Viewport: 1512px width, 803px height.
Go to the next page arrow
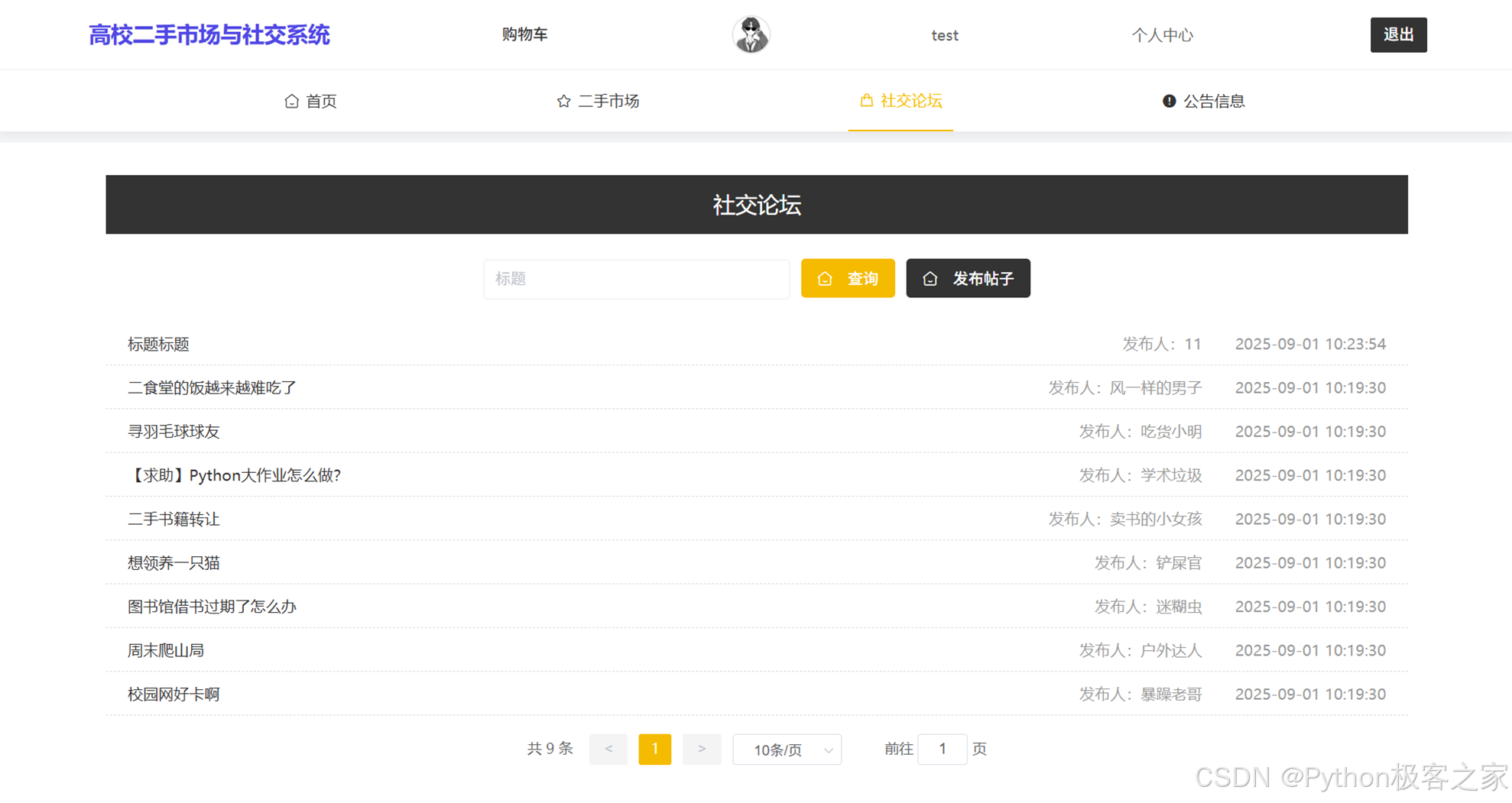(x=702, y=749)
